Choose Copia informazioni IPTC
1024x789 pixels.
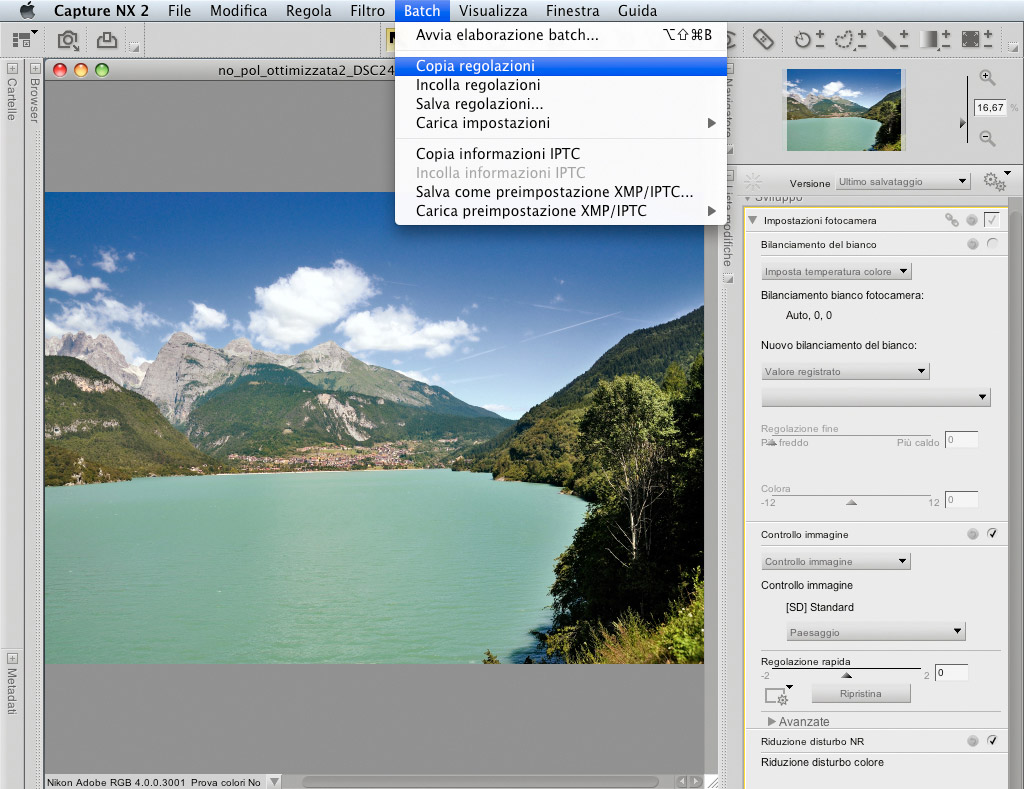[561, 153]
